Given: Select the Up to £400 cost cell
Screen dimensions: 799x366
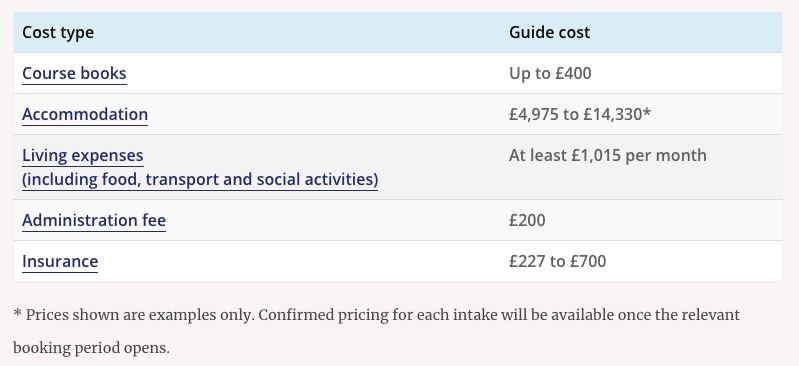Looking at the screenshot, I should [x=550, y=73].
